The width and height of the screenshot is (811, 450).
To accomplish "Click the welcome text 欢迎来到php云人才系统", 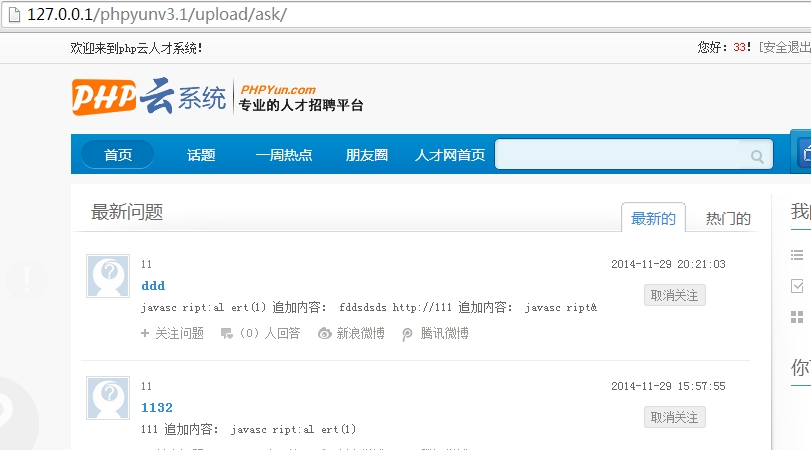I will [136, 48].
